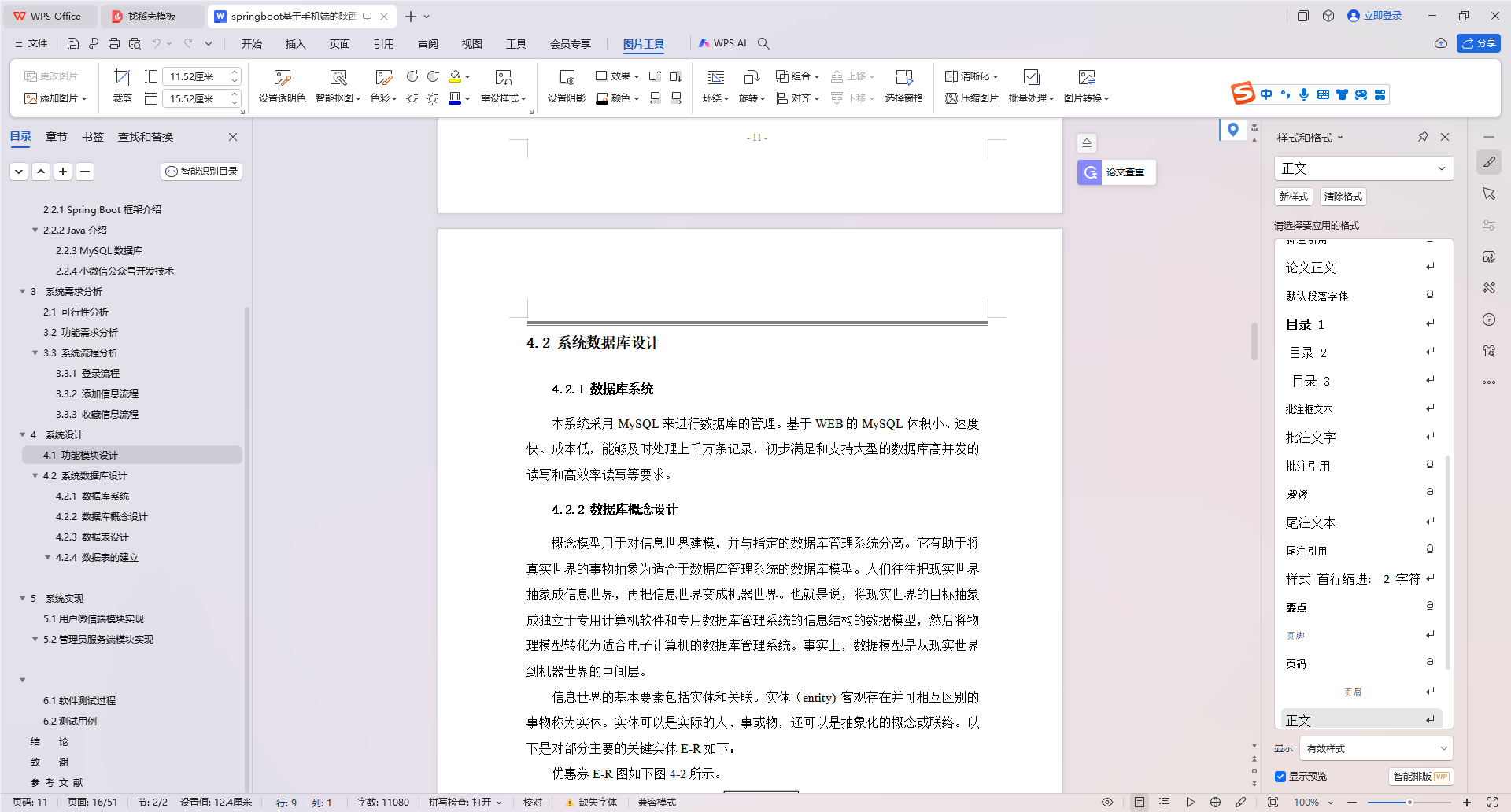Viewport: 1511px width, 812px height.
Task: Click the 清晰化 sharpen icon
Action: point(951,76)
